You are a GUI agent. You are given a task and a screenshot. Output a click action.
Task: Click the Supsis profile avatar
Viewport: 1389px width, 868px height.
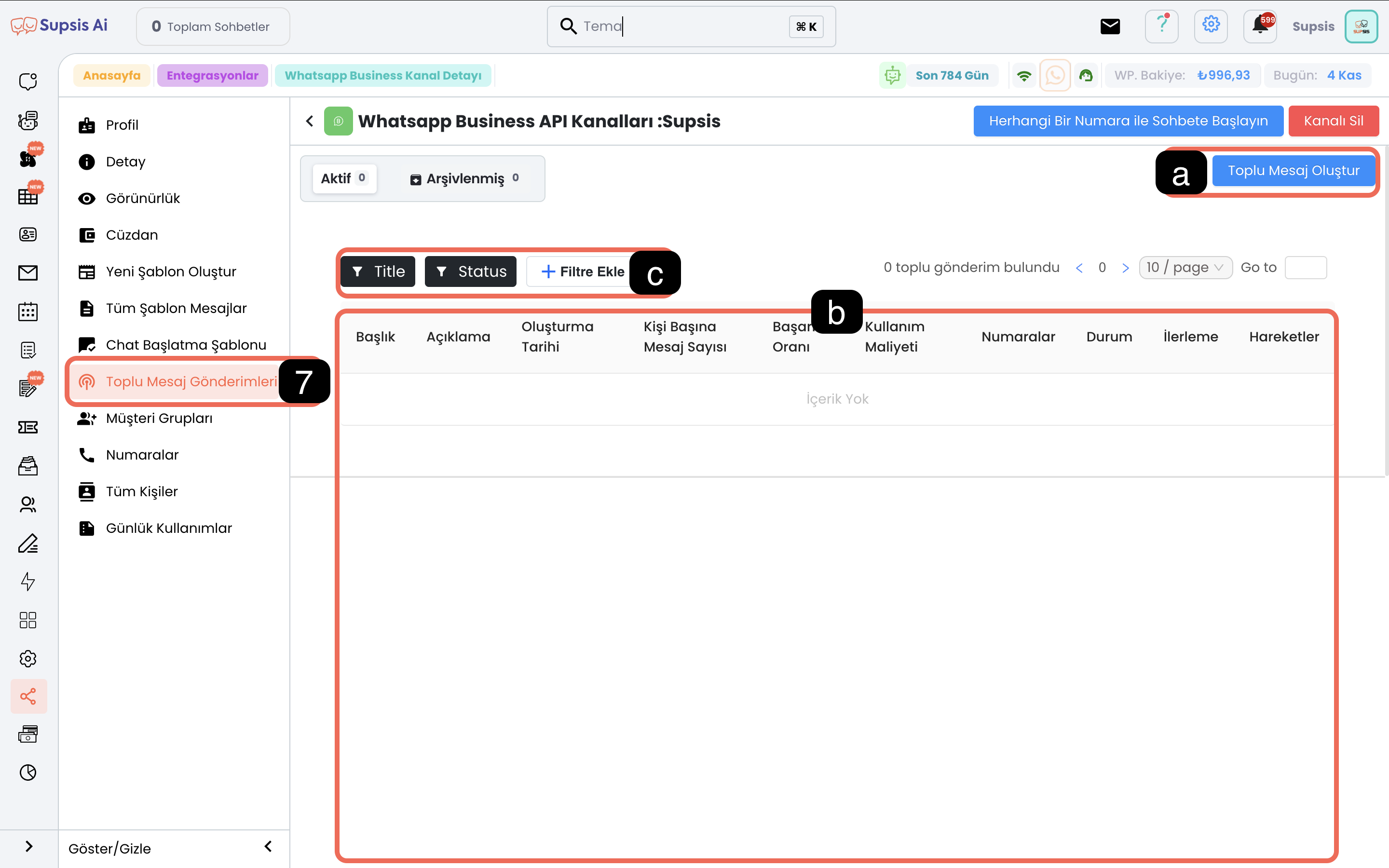[1361, 27]
